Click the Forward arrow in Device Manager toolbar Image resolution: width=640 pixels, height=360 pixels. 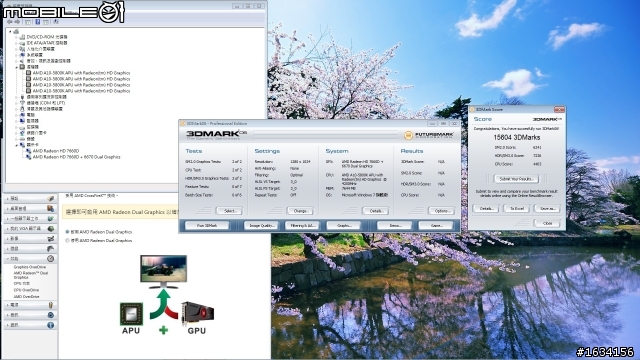[x=17, y=22]
